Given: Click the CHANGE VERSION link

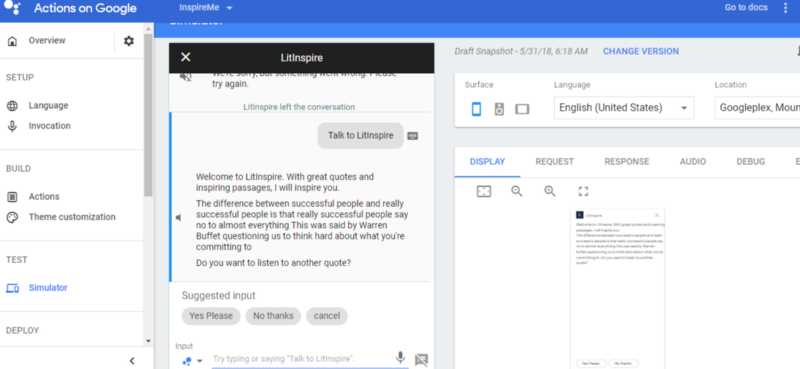Looking at the screenshot, I should click(641, 52).
